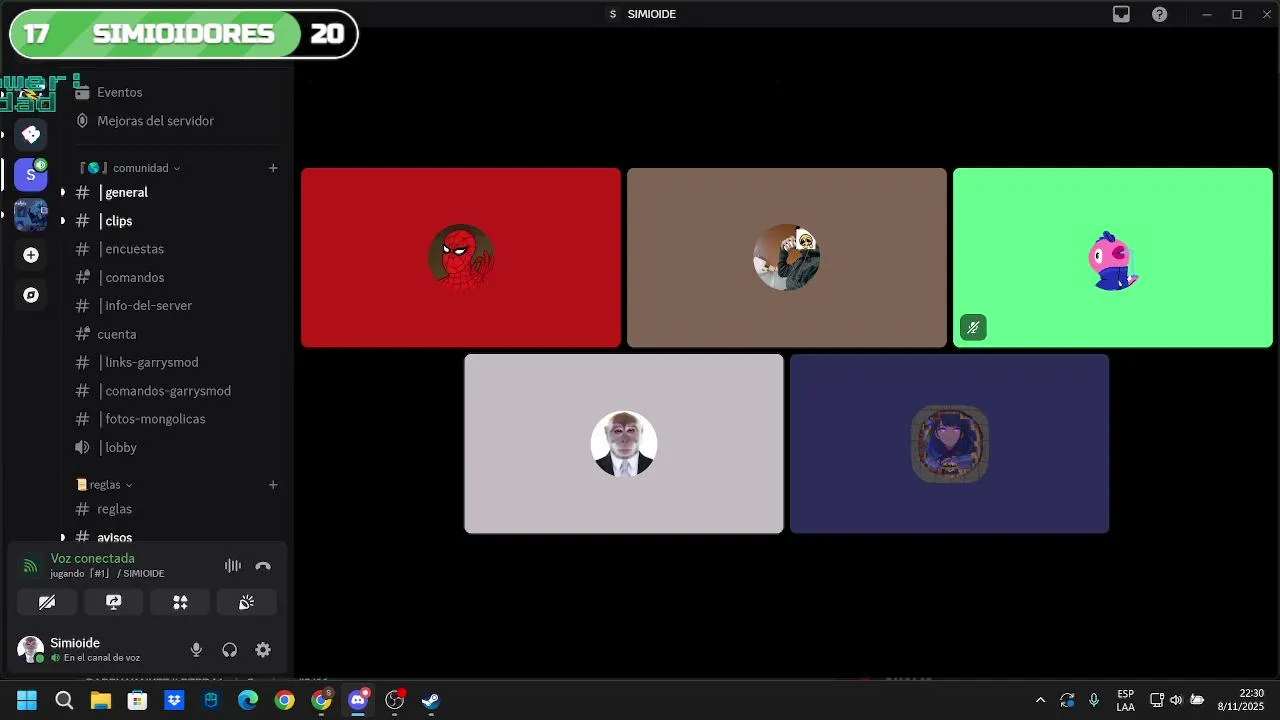This screenshot has height=720, width=1280.
Task: Add a server plus button
Action: pos(31,255)
